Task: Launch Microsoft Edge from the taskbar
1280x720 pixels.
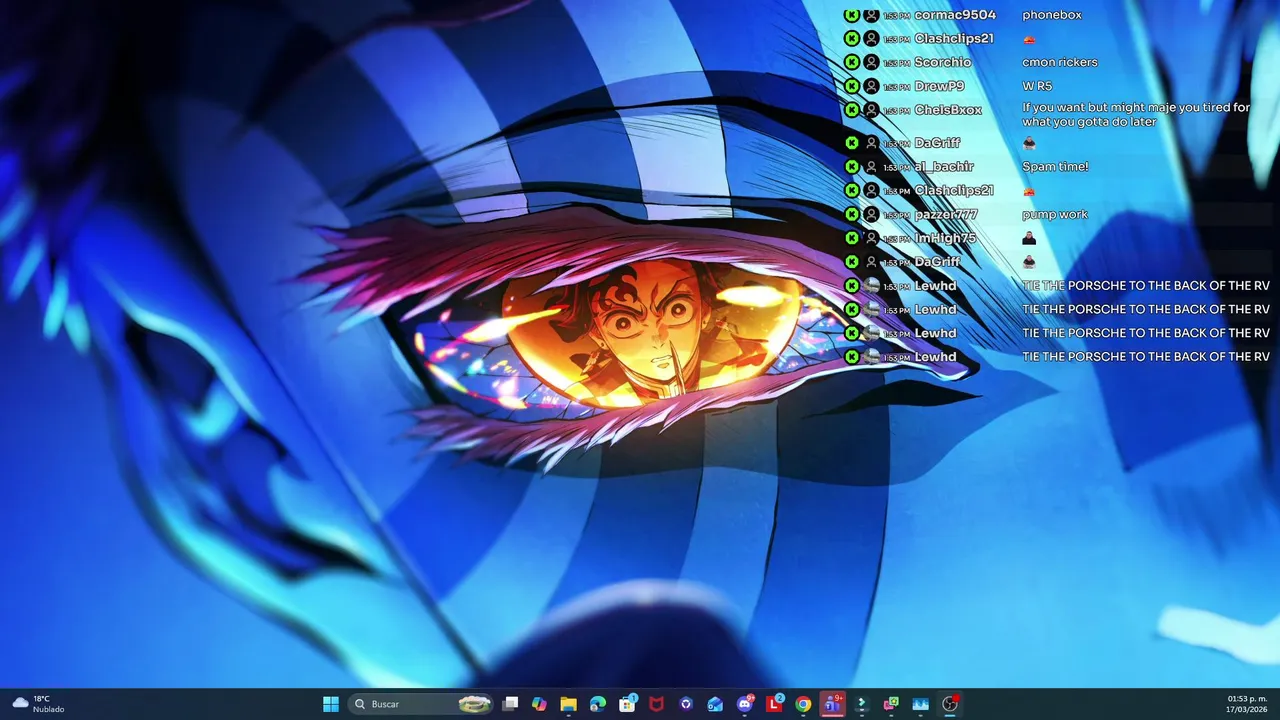Action: [x=598, y=704]
